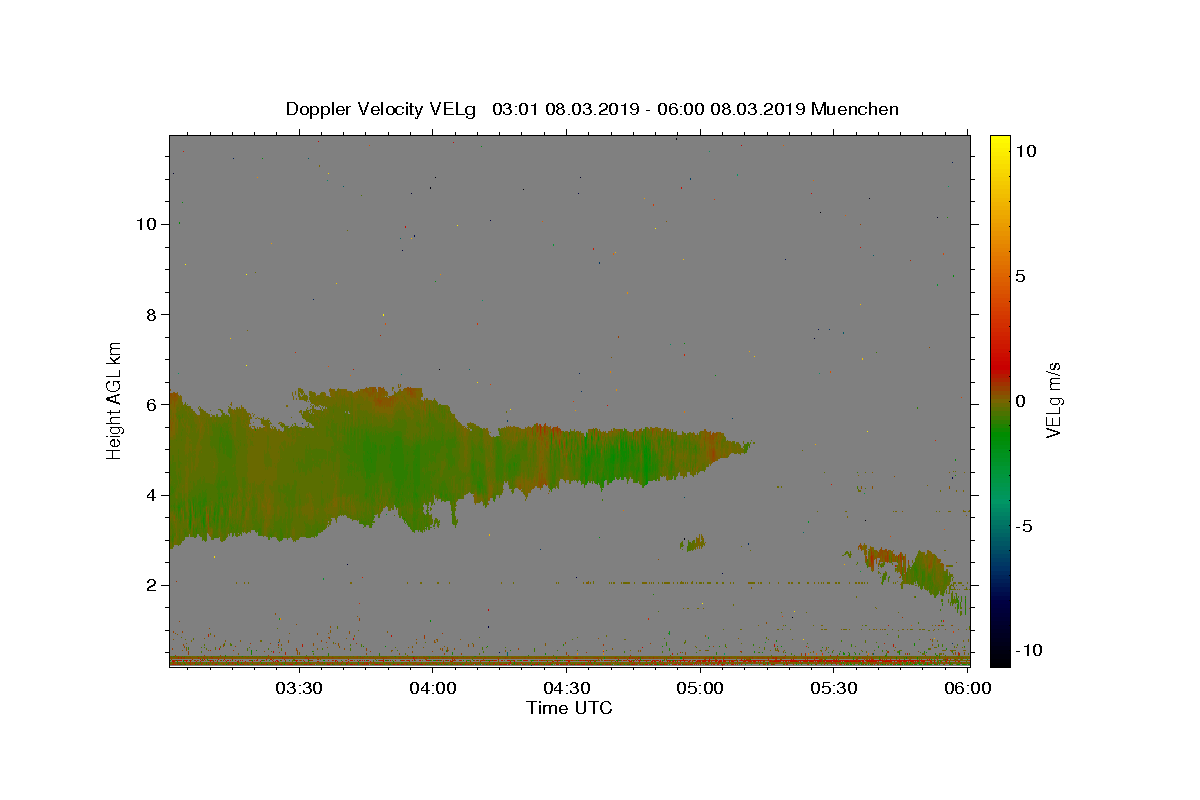Click the 04:00 time tick label
1200x800 pixels.
pos(433,688)
